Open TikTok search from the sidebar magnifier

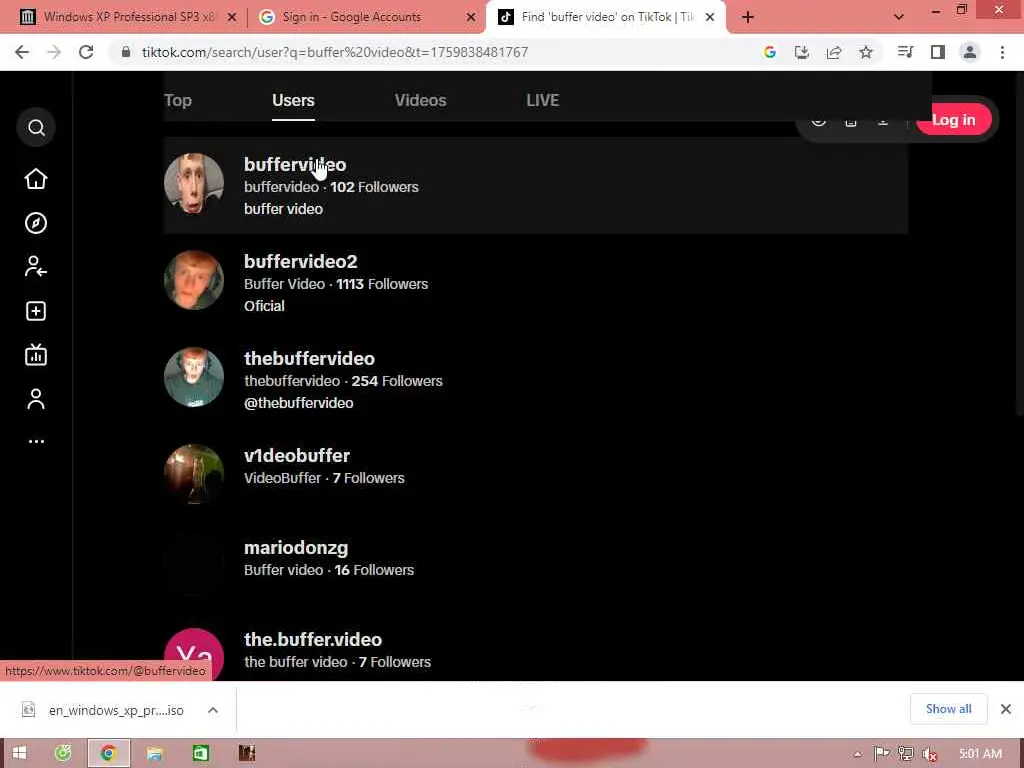point(36,127)
